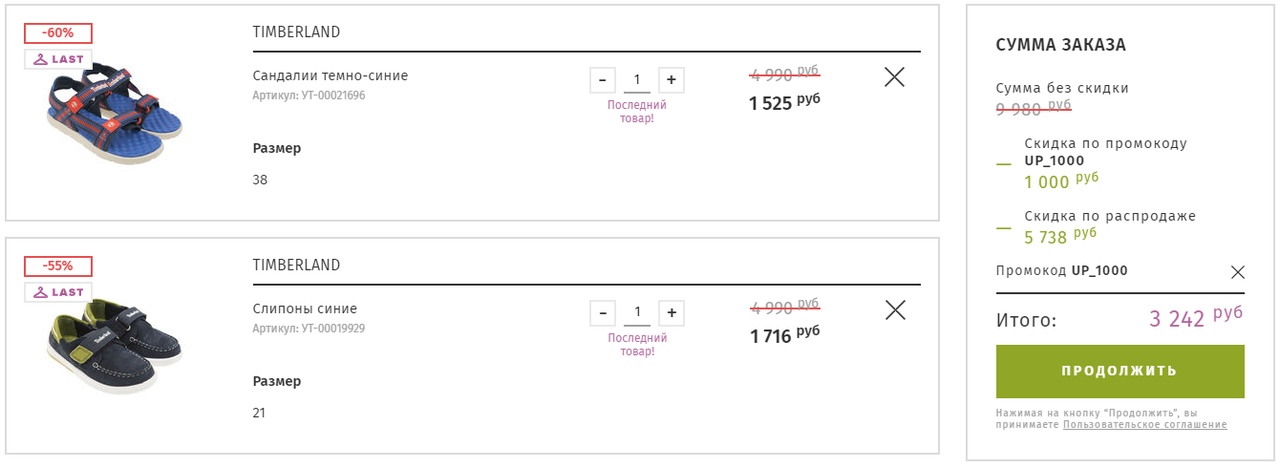The width and height of the screenshot is (1280, 468).
Task: Open the Пользовательское соглашение link
Action: tap(1145, 425)
